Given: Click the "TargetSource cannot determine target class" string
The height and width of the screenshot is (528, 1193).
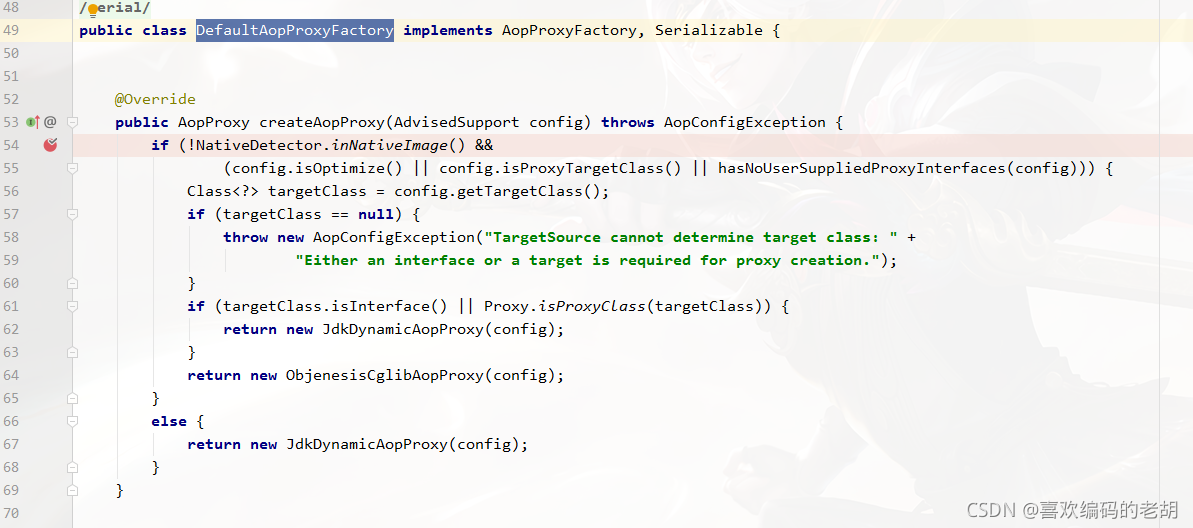Looking at the screenshot, I should [x=692, y=237].
